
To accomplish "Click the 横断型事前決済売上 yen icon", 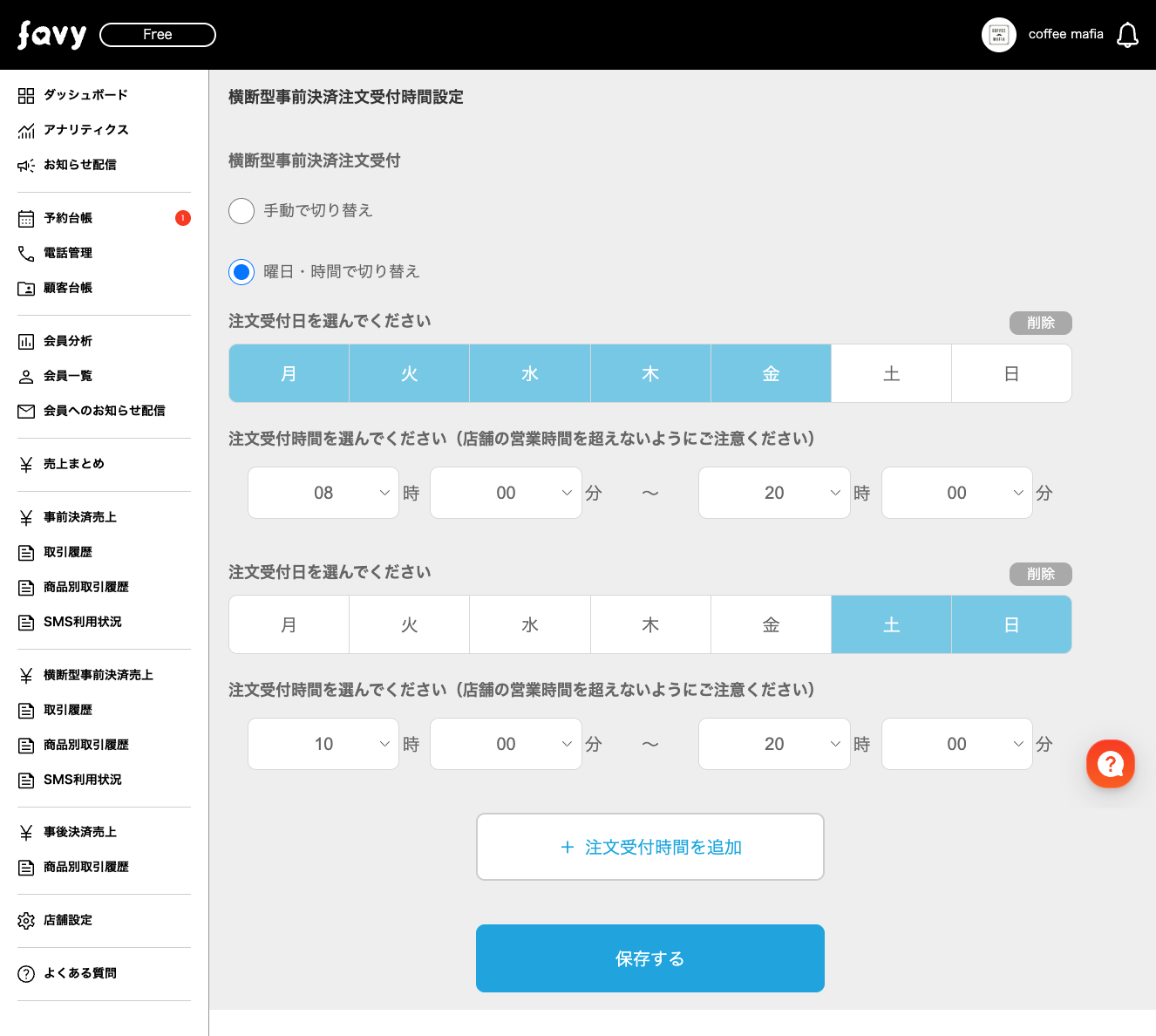I will click(x=26, y=675).
